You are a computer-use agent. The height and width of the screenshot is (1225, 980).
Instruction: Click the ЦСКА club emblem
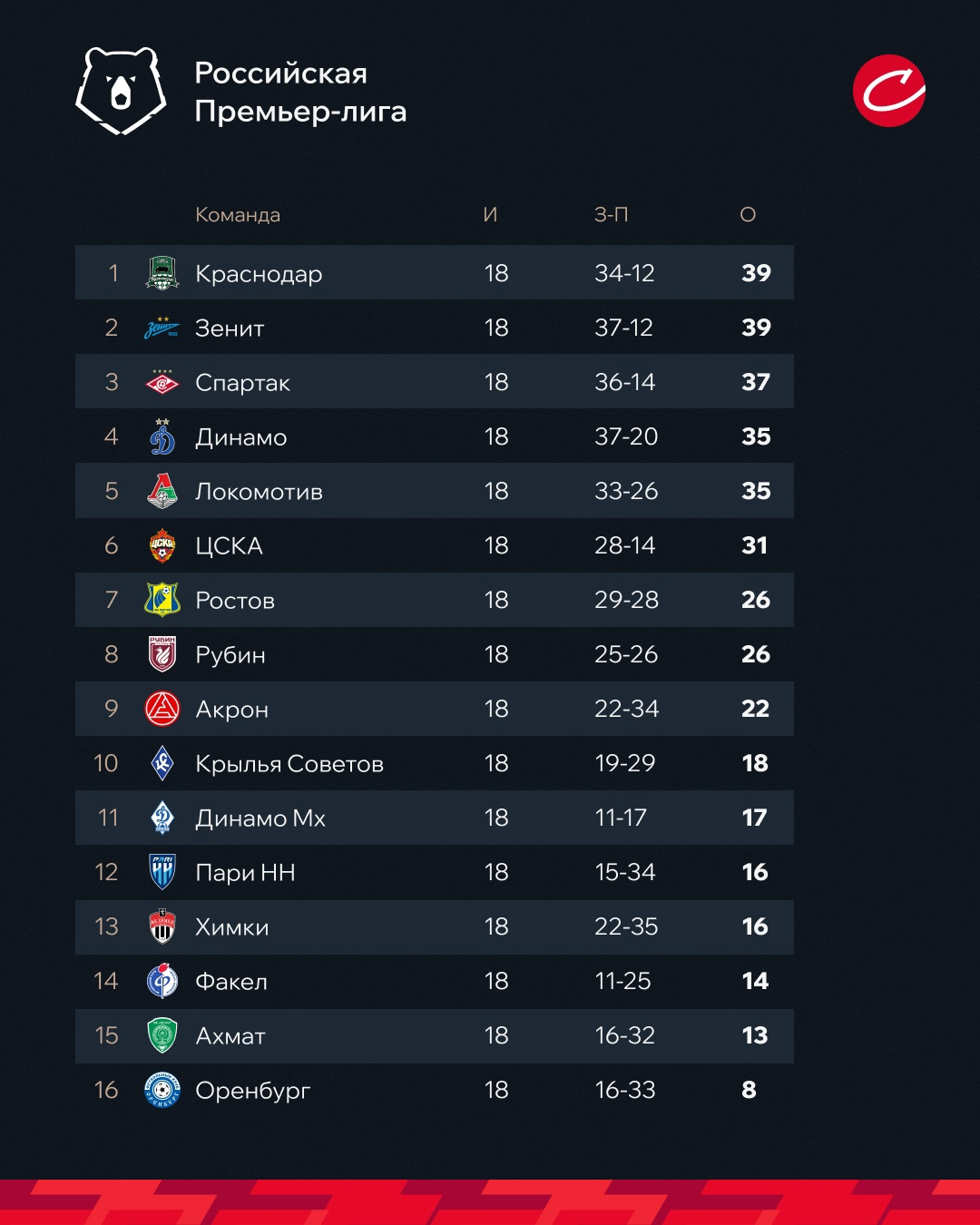click(162, 545)
